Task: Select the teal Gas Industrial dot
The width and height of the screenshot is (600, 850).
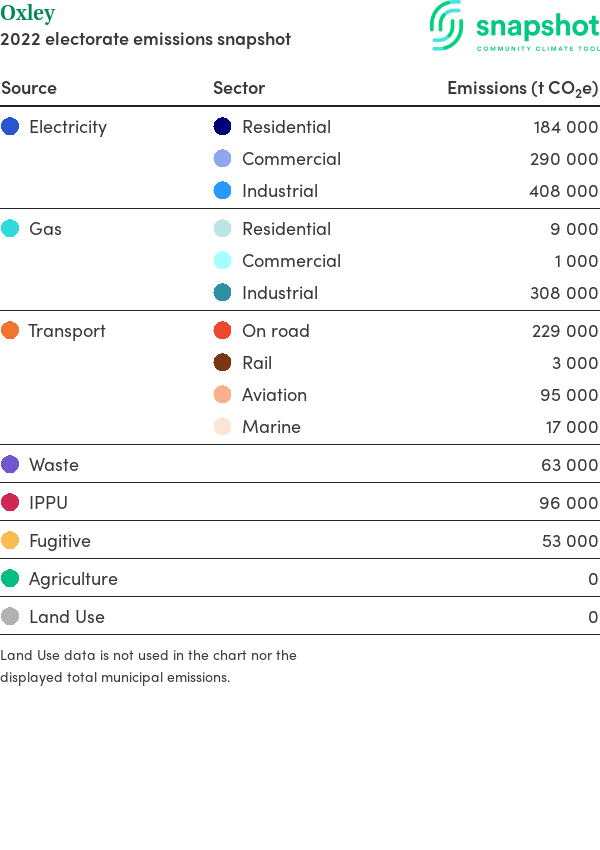Action: point(222,292)
